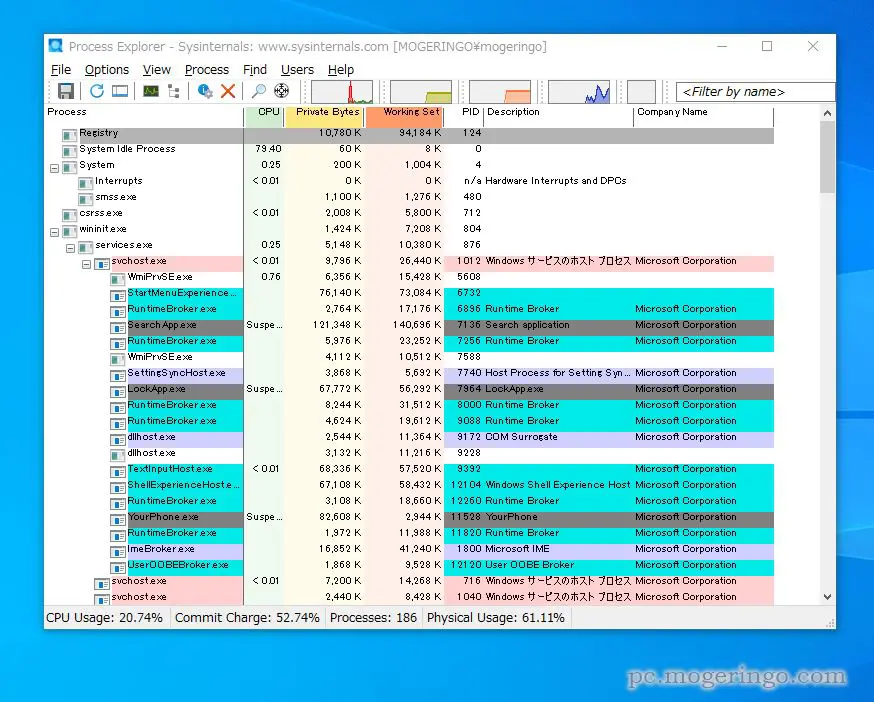Click the Processes: 186 status entry

tap(373, 618)
